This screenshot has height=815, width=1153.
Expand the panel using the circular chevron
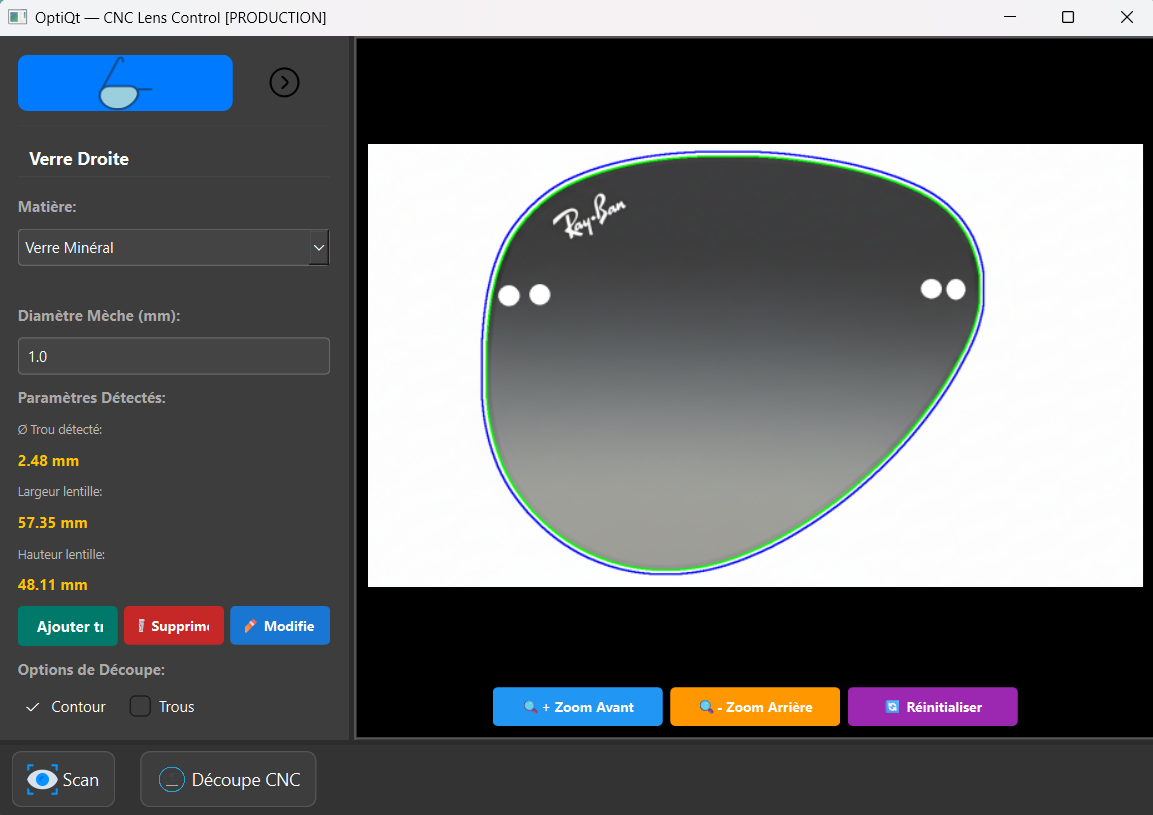284,82
